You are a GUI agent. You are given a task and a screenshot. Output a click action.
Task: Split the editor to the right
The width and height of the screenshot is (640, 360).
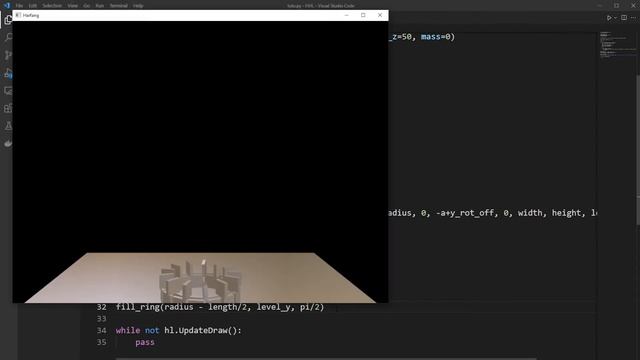tap(624, 18)
